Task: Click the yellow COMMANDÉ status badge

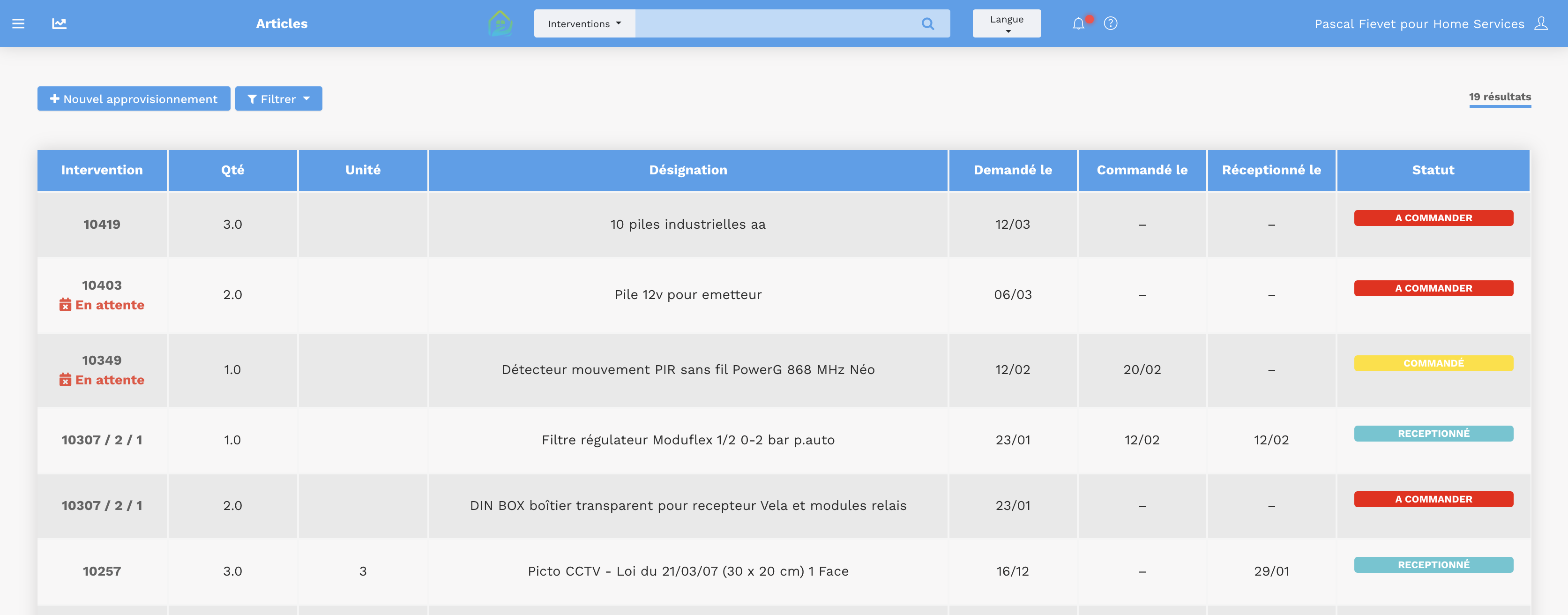Action: tap(1433, 364)
